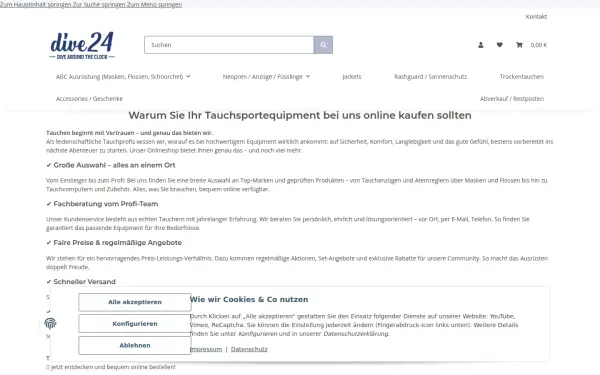Open the Trockentauchen category
This screenshot has width=600, height=375.
click(522, 77)
